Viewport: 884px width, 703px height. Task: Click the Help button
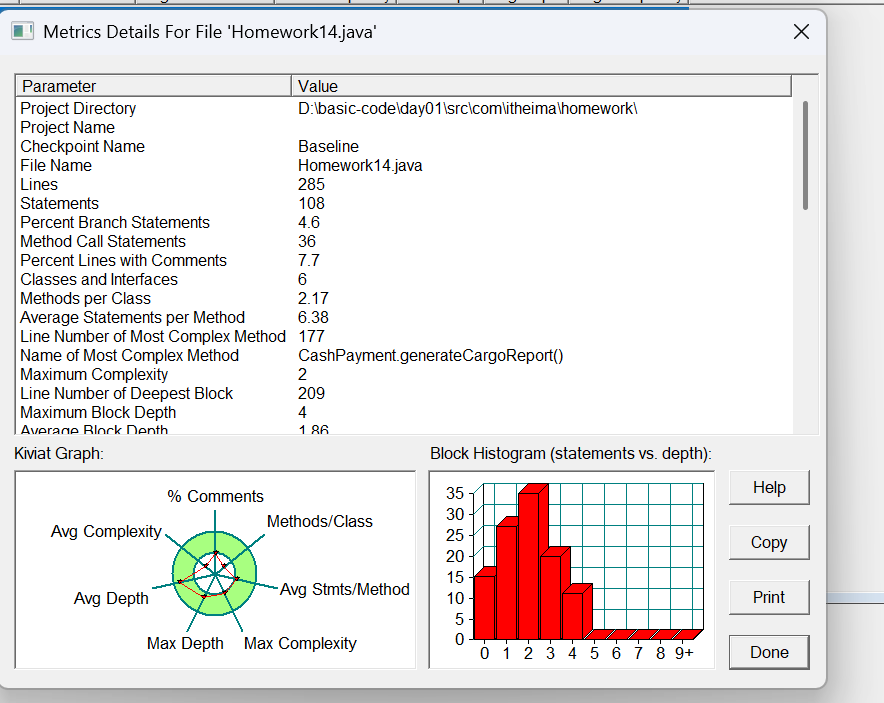pyautogui.click(x=769, y=488)
